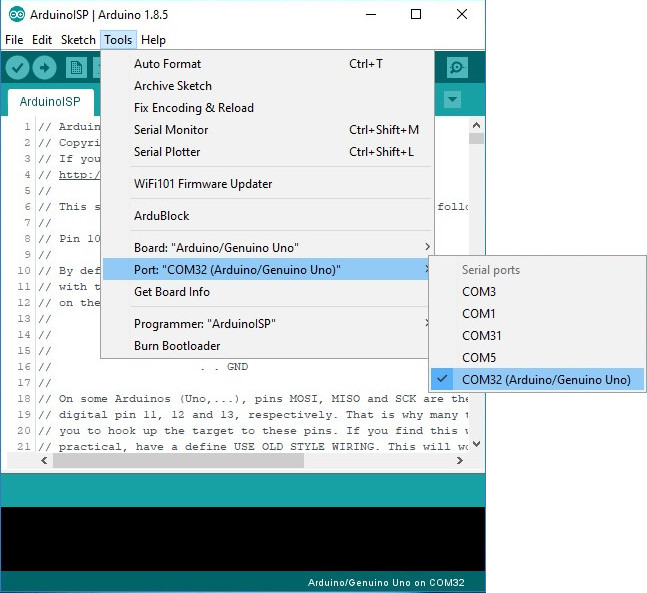
Task: Expand the Port: COM32 submenu entry
Action: pyautogui.click(x=267, y=269)
